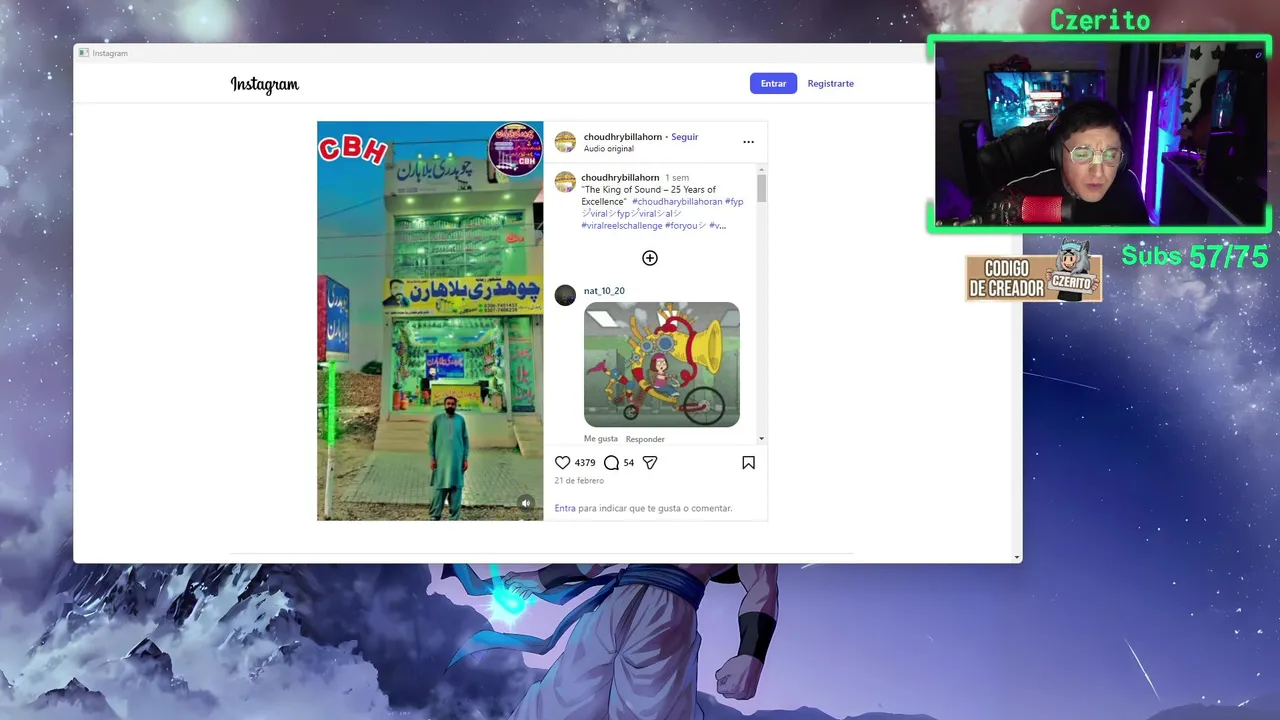The width and height of the screenshot is (1280, 720).
Task: Click the Instagram logo
Action: 265,85
